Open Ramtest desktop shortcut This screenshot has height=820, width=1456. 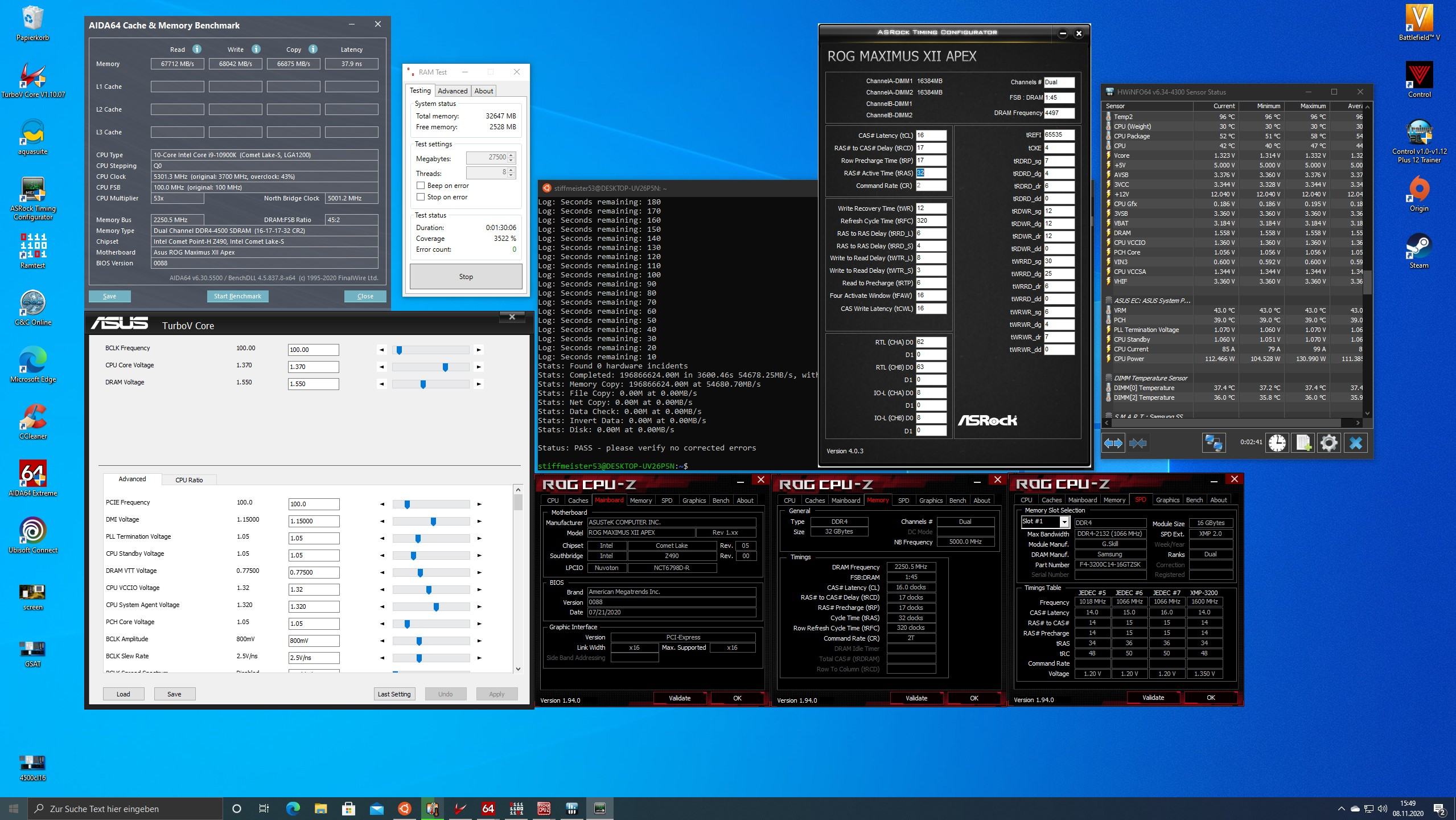32,246
